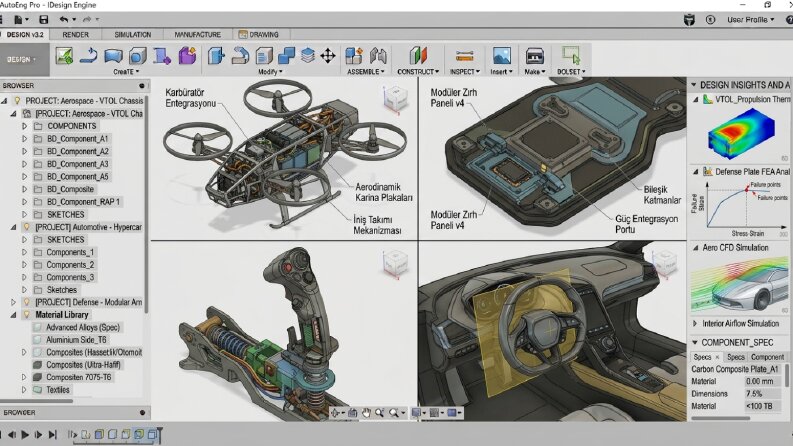Open the User Profile dropdown
793x446 pixels.
pyautogui.click(x=751, y=20)
